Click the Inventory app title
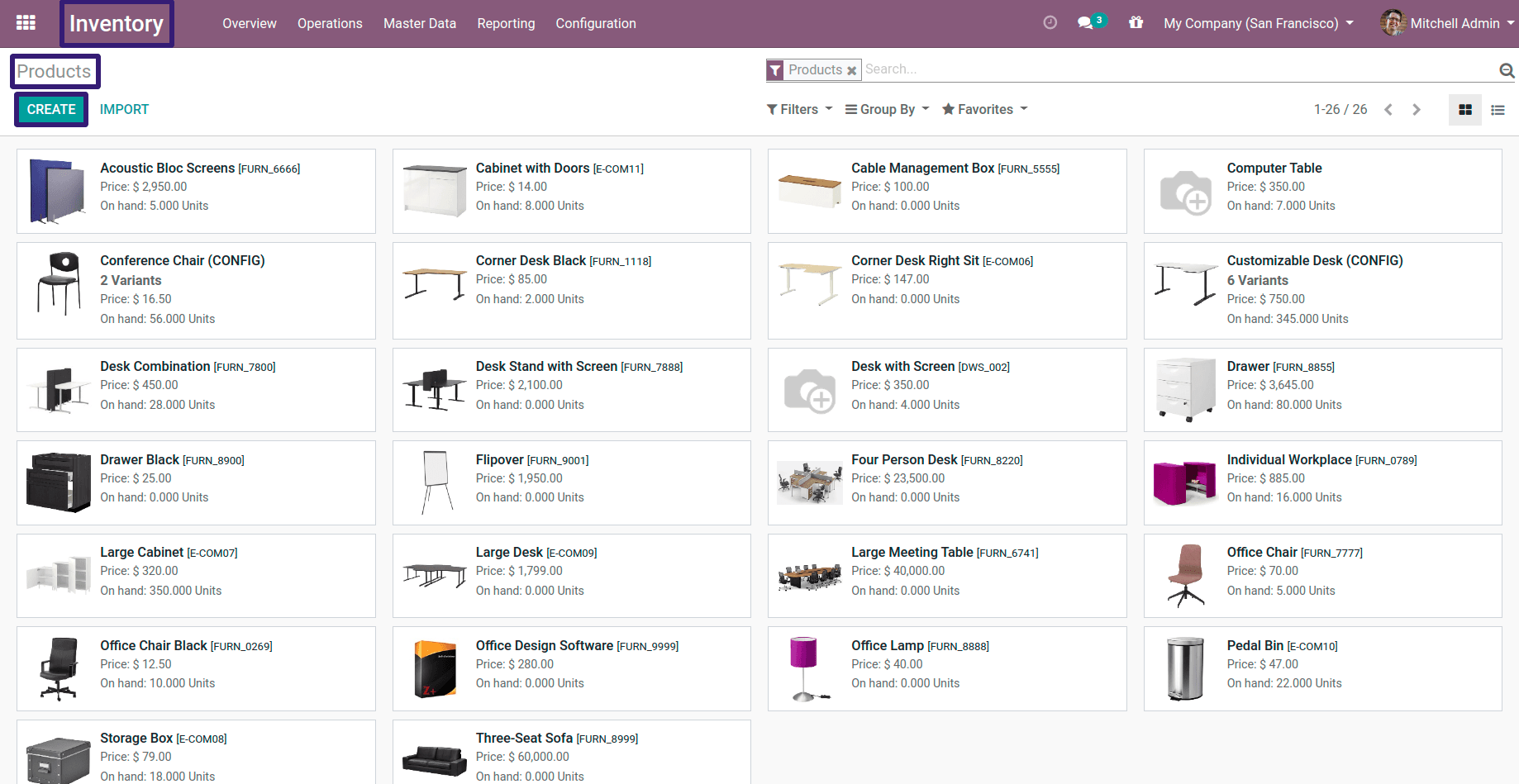 tap(117, 23)
